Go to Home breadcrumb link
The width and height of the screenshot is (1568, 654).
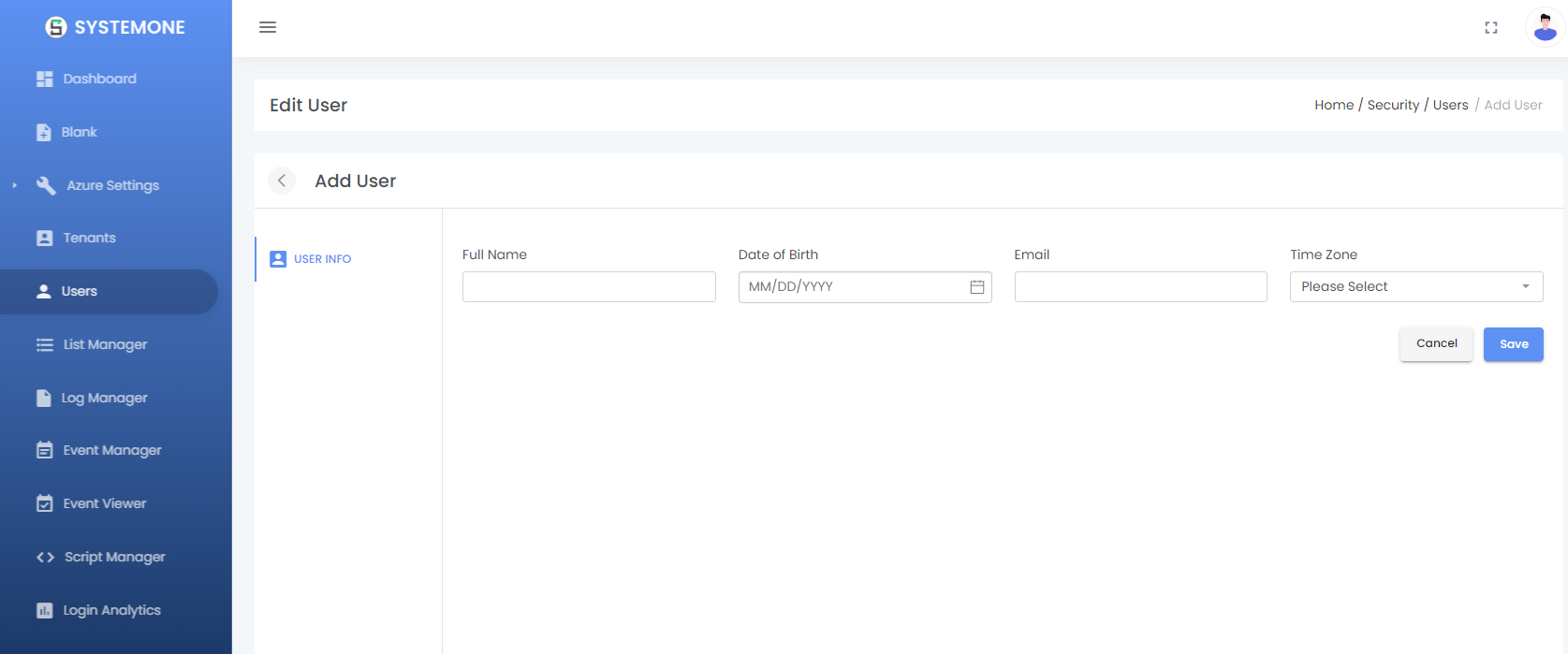pyautogui.click(x=1333, y=105)
